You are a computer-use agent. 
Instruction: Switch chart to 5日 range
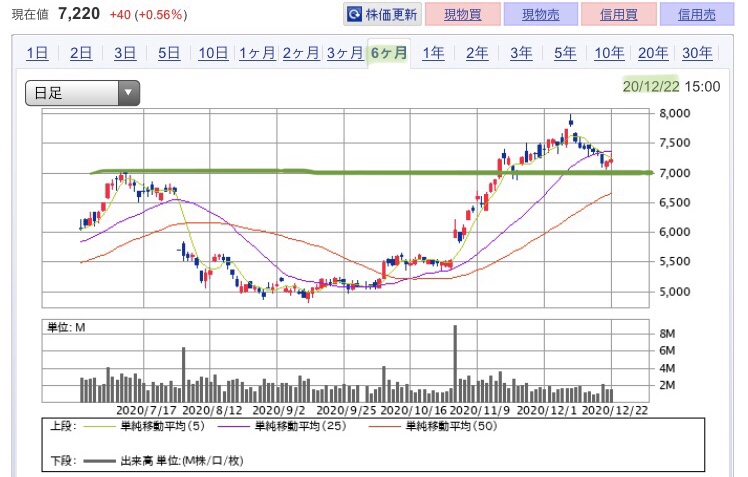(x=169, y=53)
